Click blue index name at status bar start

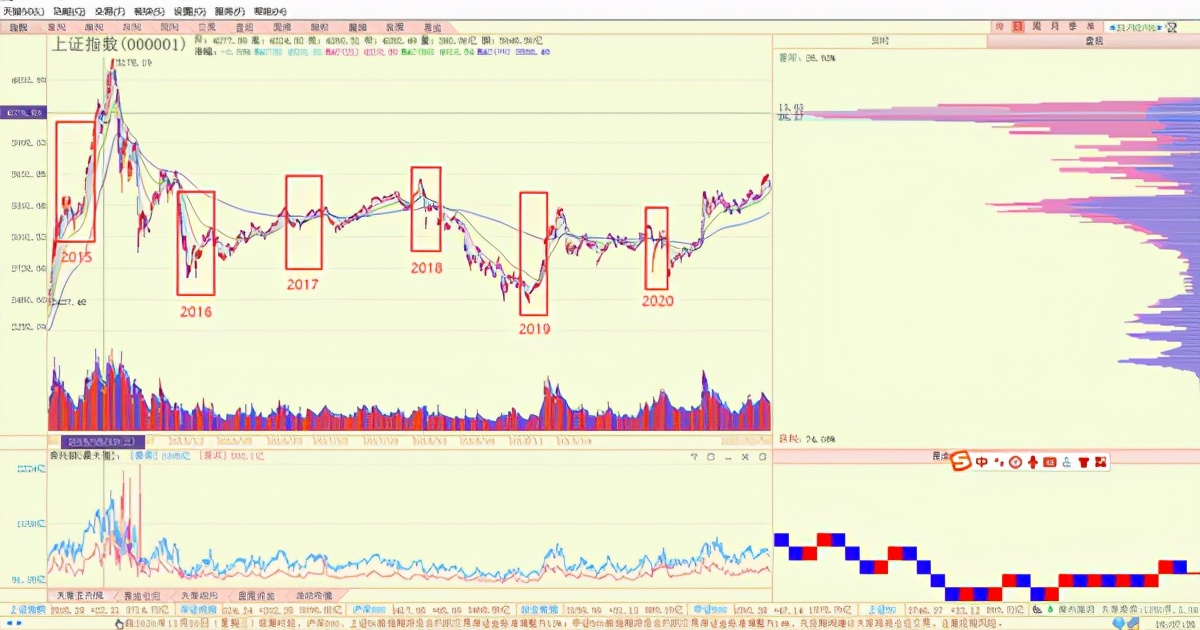tap(27, 609)
